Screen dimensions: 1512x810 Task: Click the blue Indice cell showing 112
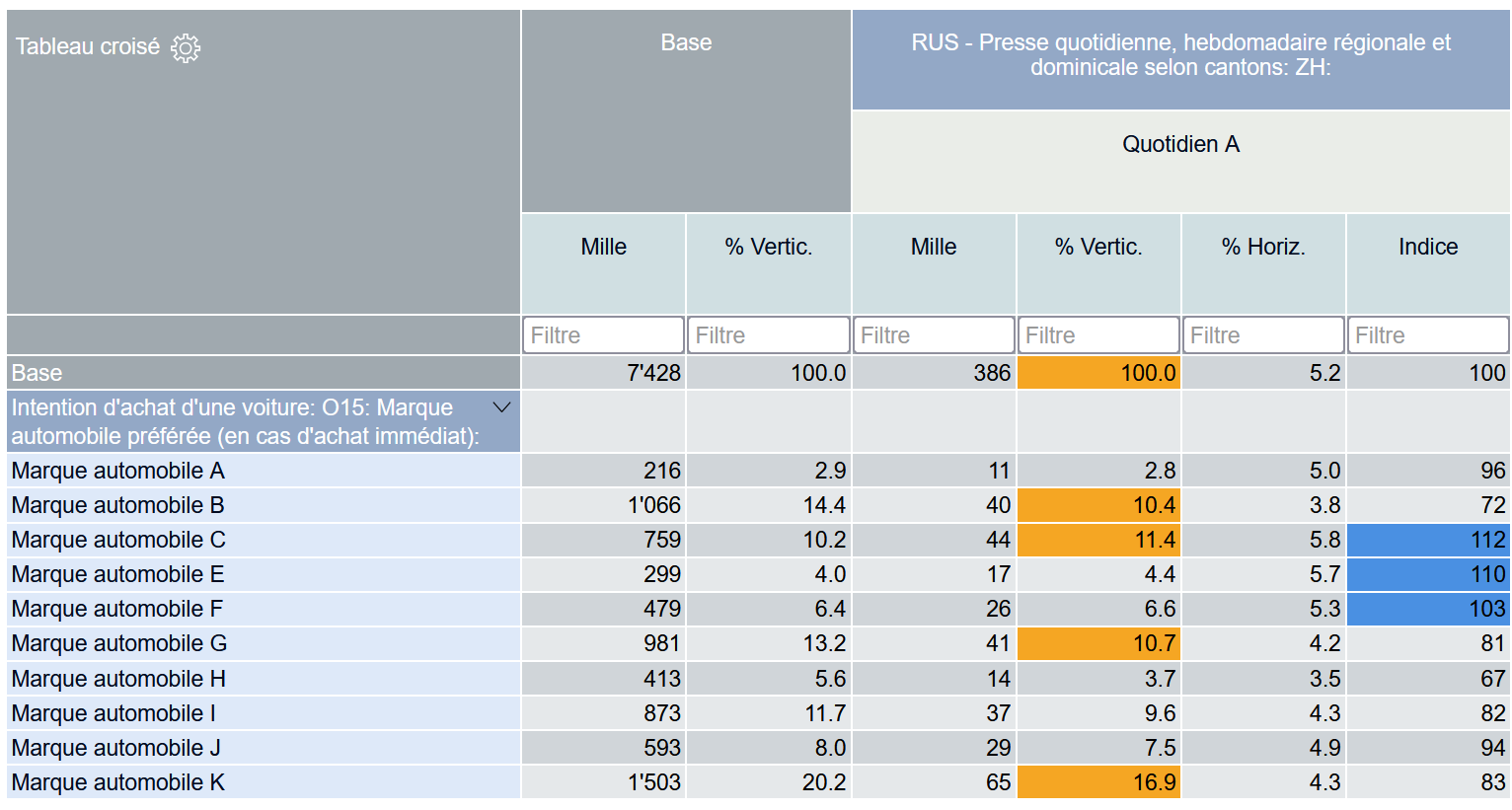pos(1427,540)
